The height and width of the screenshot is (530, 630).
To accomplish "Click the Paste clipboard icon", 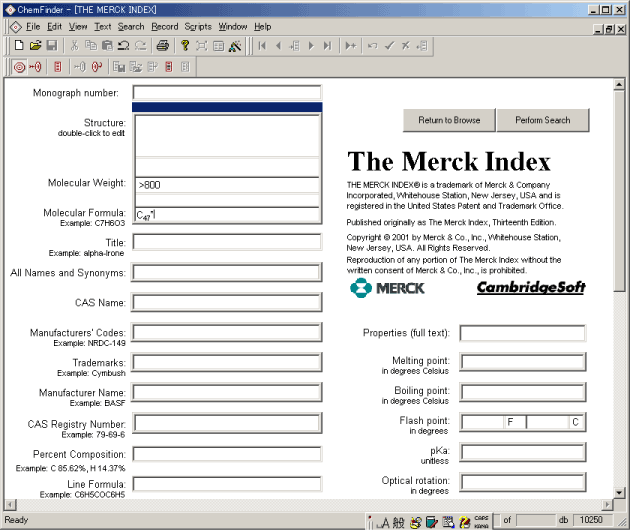I will [107, 45].
